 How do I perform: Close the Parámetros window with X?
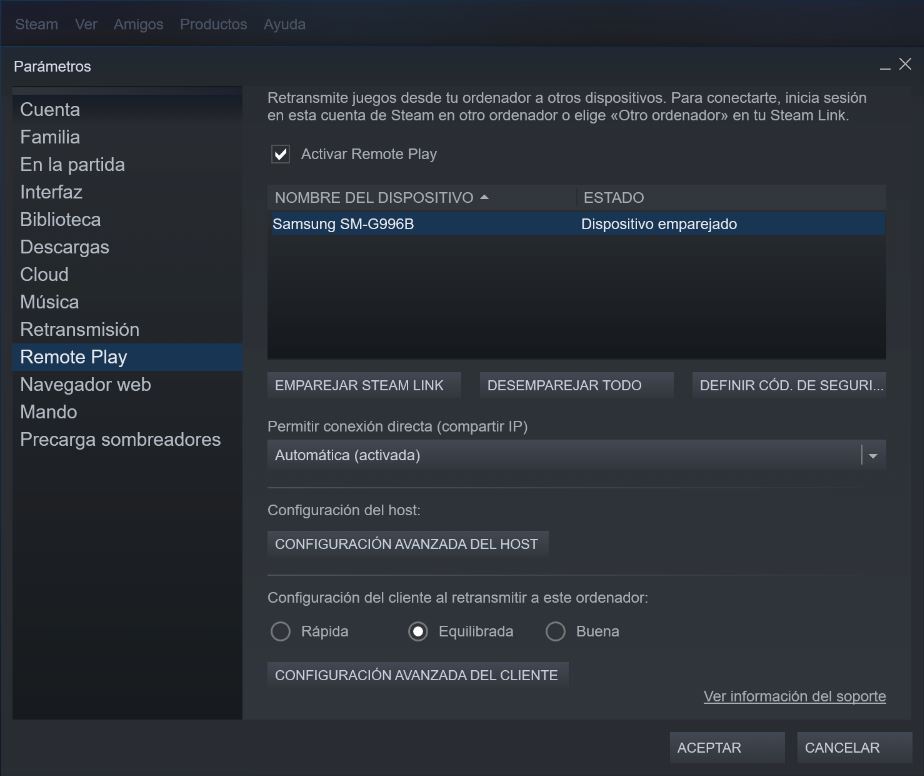point(905,65)
